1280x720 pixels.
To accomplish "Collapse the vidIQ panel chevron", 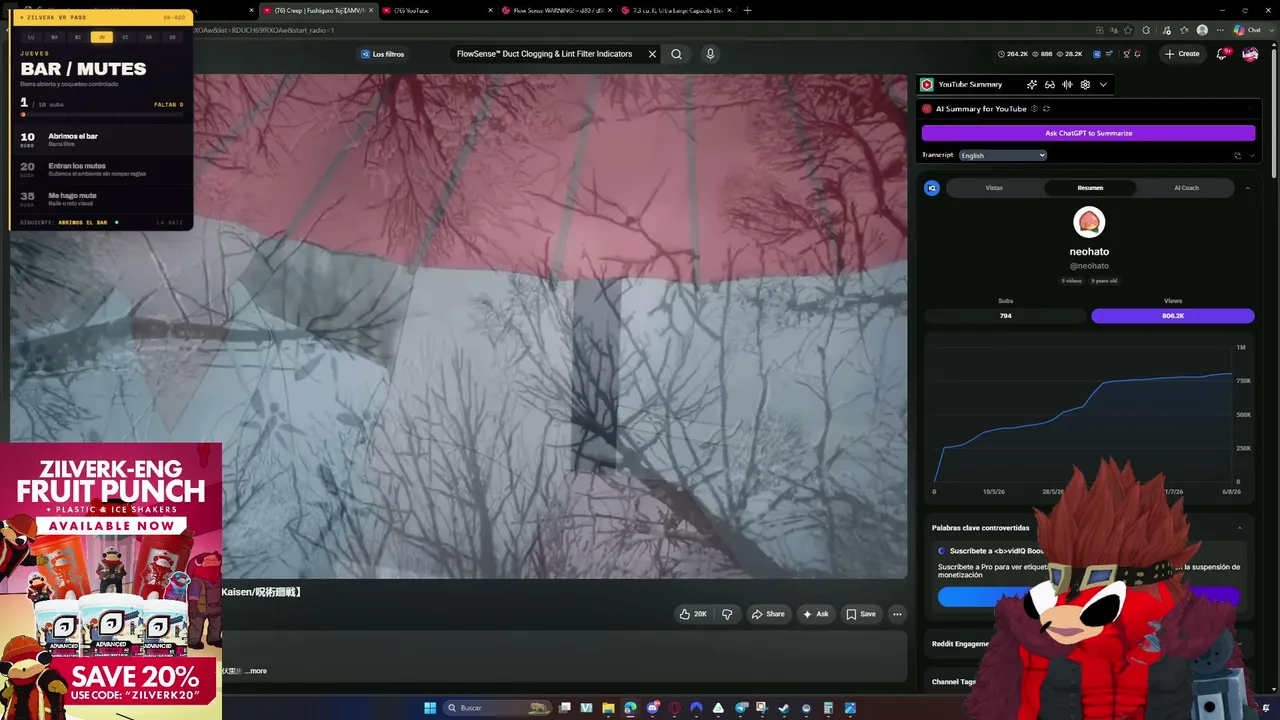I will (1247, 188).
